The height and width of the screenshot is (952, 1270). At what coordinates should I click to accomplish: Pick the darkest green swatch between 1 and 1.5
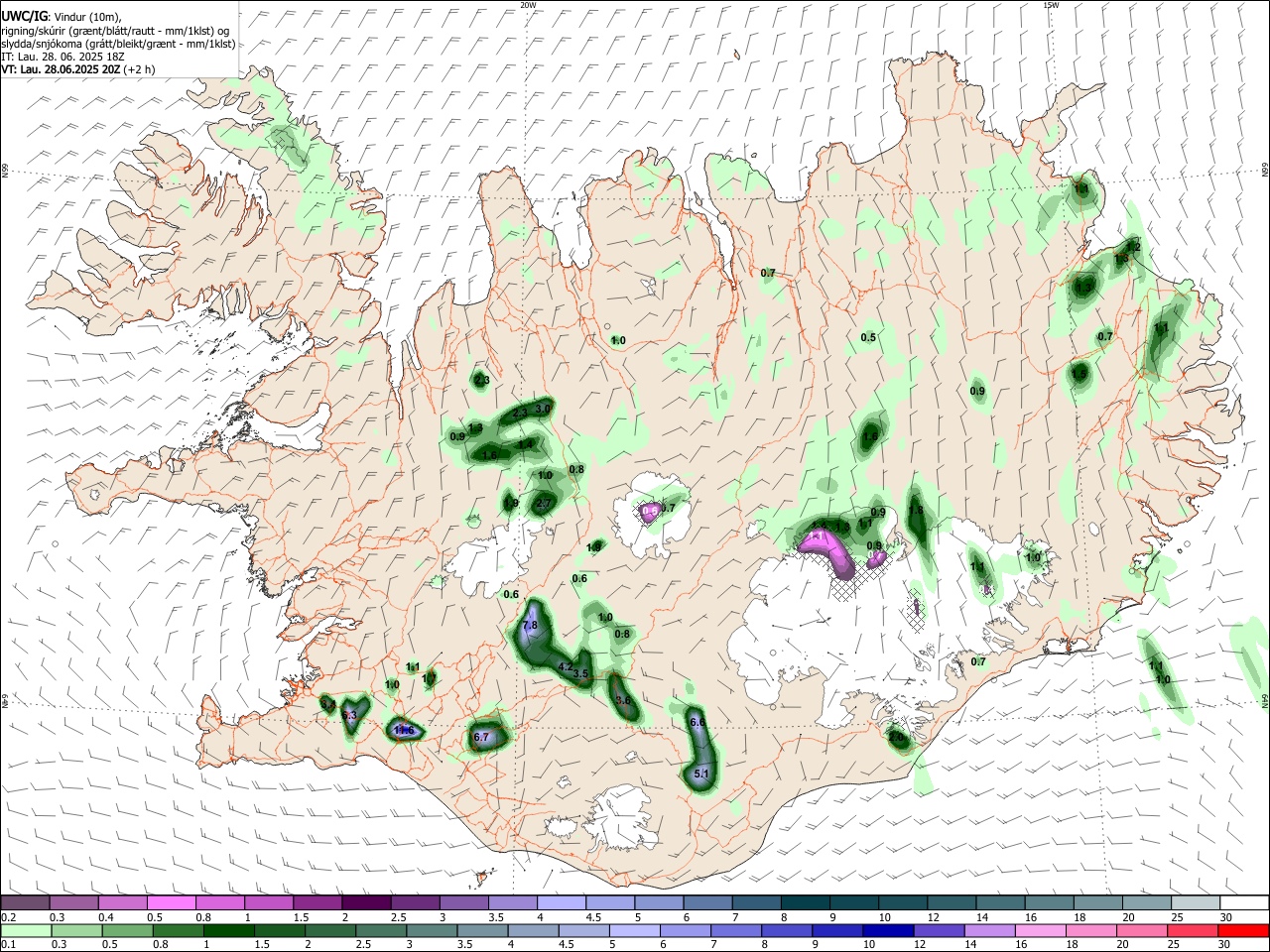[x=228, y=930]
